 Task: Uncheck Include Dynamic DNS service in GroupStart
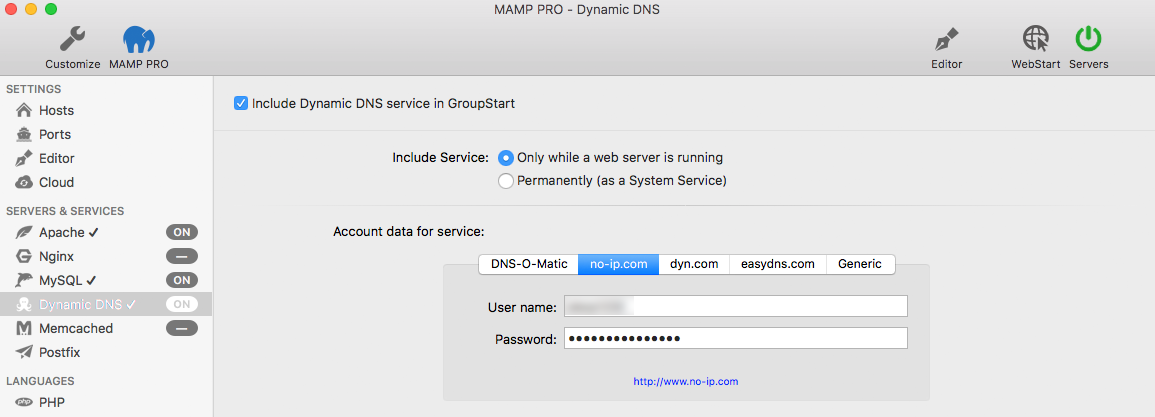[x=240, y=103]
